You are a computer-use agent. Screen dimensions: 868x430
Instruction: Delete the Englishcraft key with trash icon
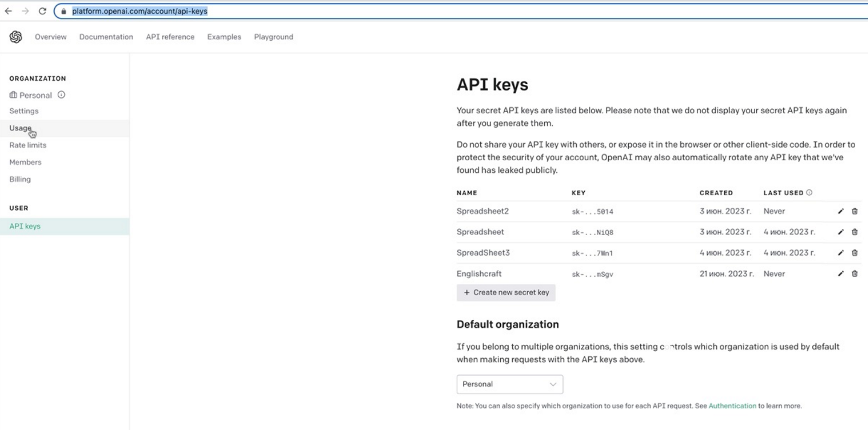coord(855,273)
